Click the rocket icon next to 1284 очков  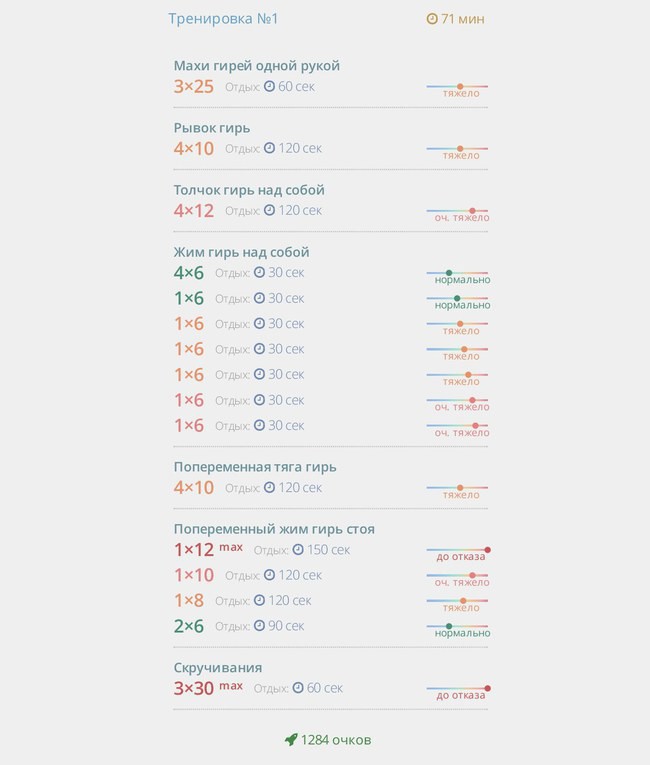[291, 740]
